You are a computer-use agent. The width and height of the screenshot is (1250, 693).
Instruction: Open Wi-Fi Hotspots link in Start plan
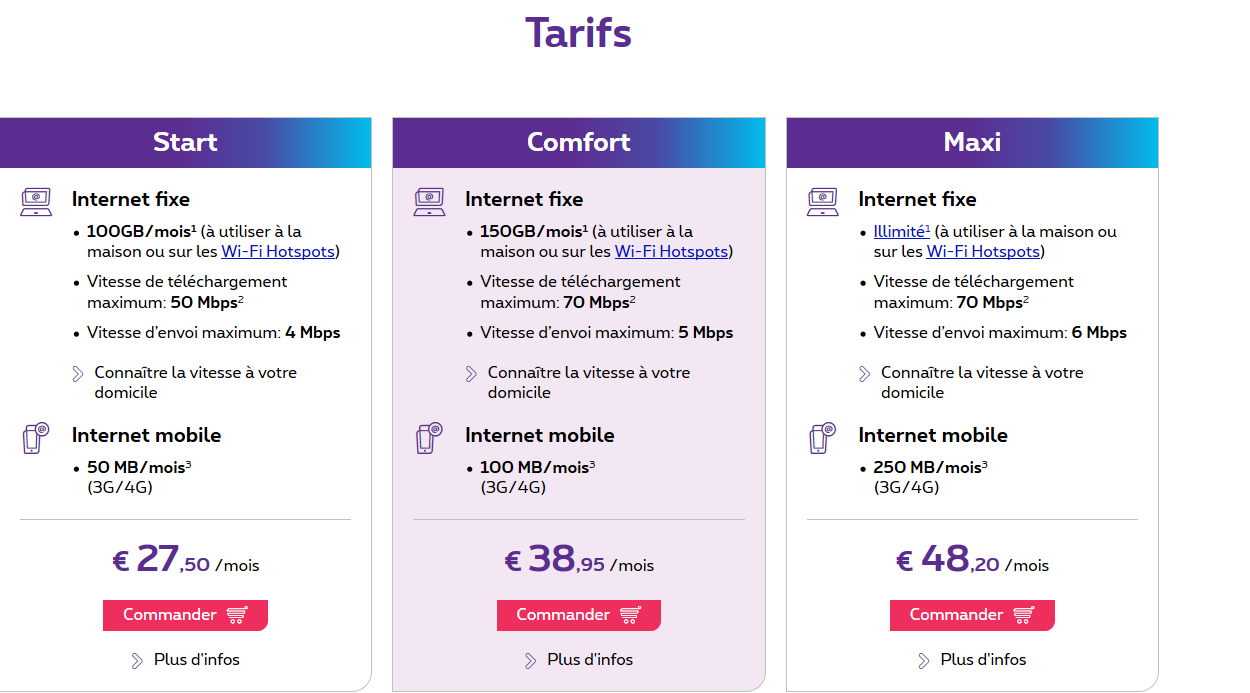pos(278,252)
